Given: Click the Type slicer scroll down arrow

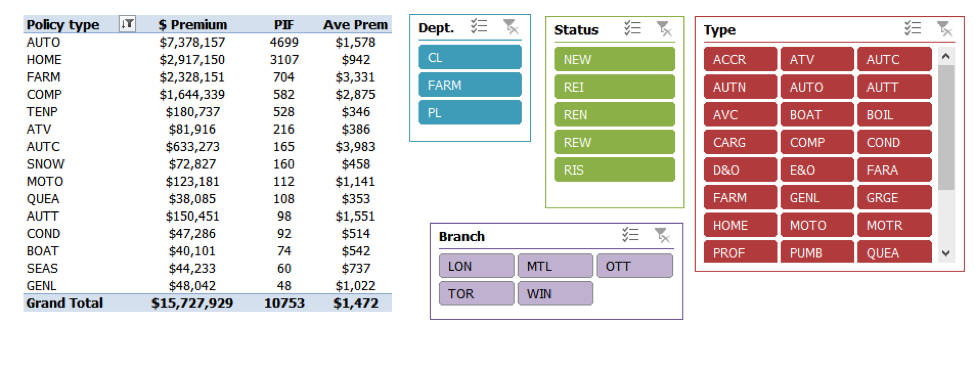Looking at the screenshot, I should [x=946, y=253].
